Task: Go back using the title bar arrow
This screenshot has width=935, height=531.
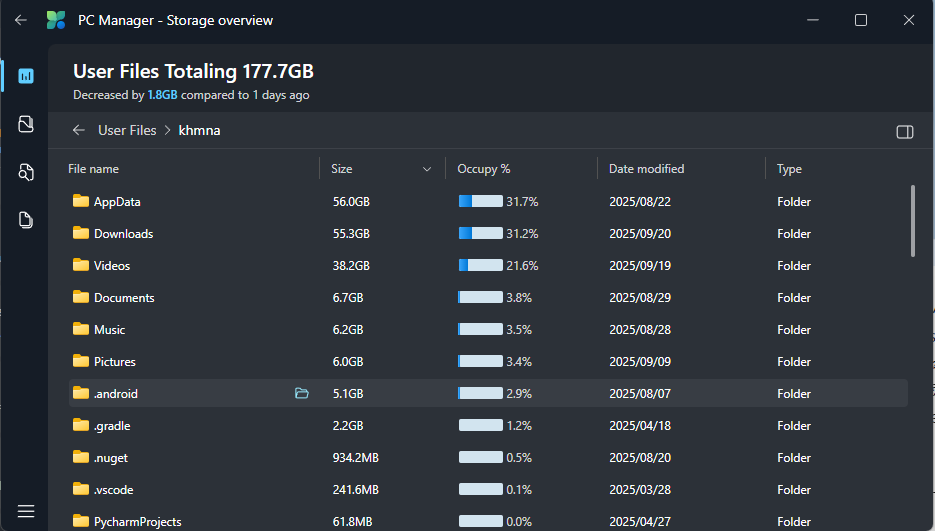Action: point(21,20)
